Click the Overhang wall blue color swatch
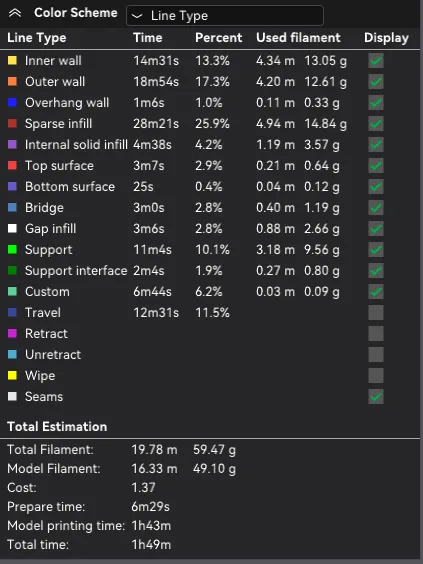423x564 pixels. (x=12, y=103)
